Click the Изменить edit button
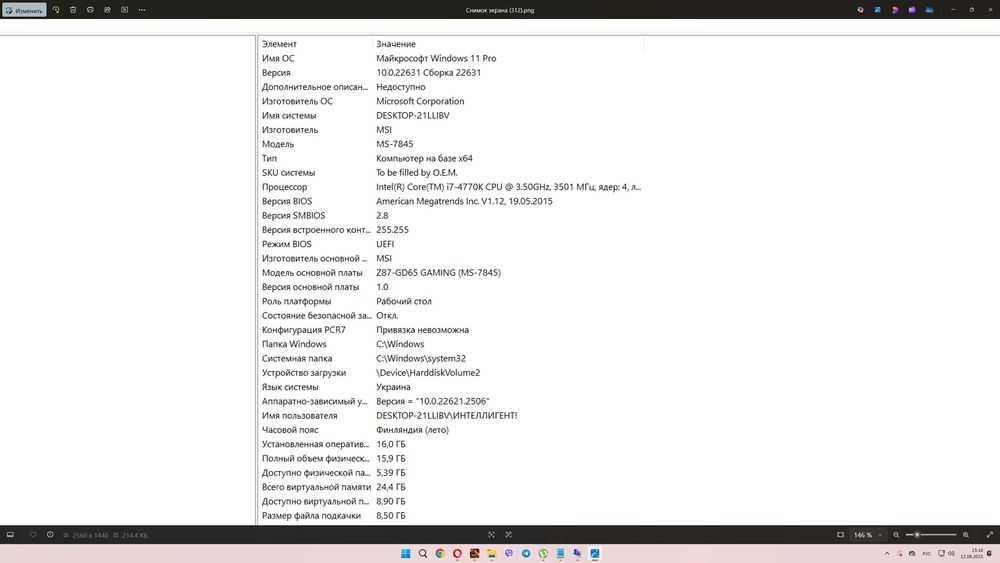 tap(24, 10)
